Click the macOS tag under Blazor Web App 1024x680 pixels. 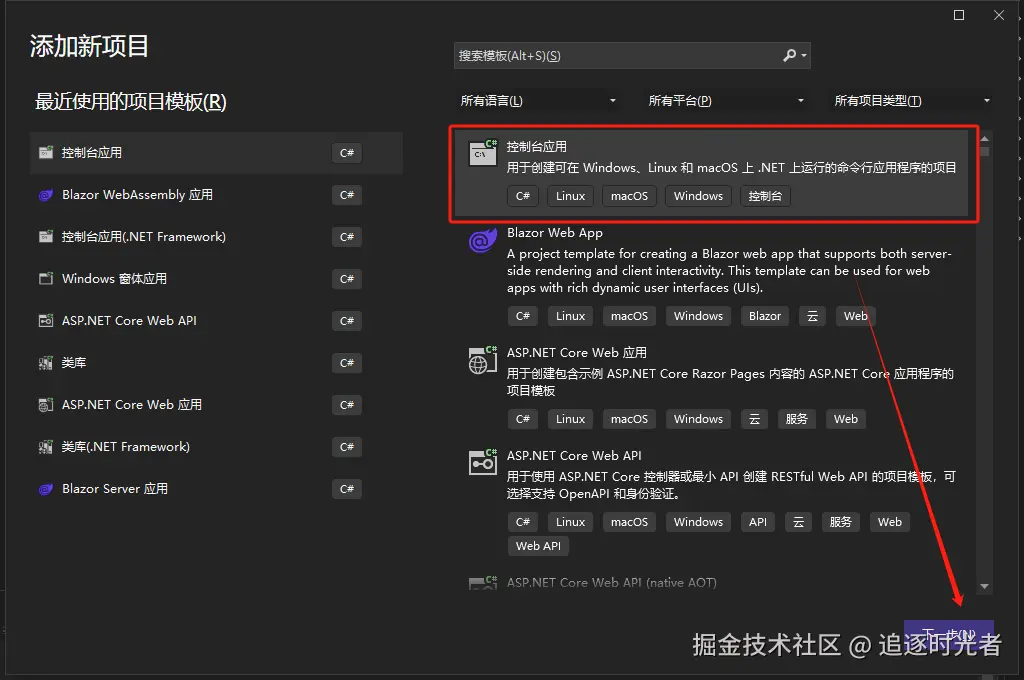click(x=630, y=316)
